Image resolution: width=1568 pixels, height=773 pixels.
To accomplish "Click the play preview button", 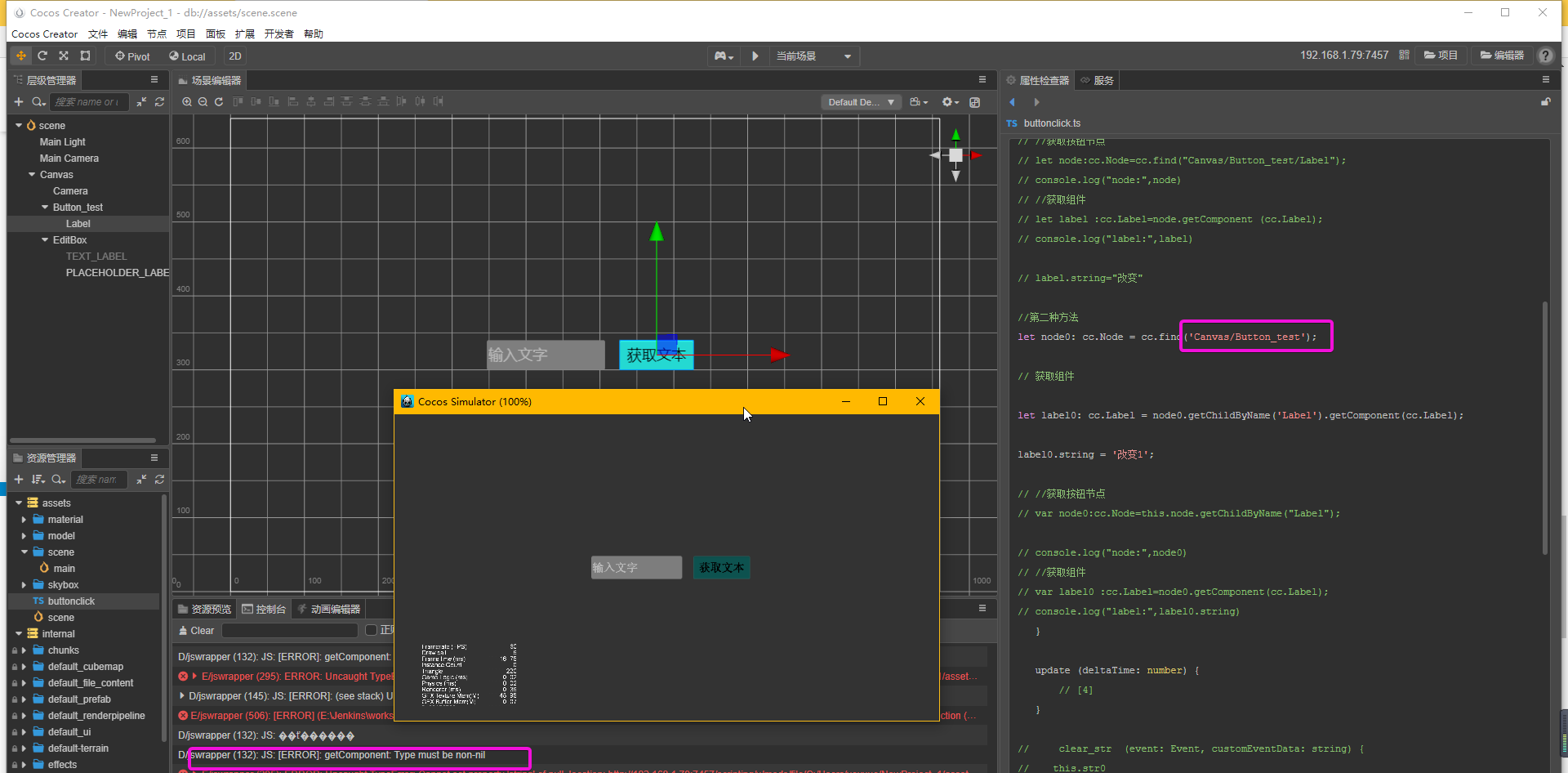I will click(755, 56).
